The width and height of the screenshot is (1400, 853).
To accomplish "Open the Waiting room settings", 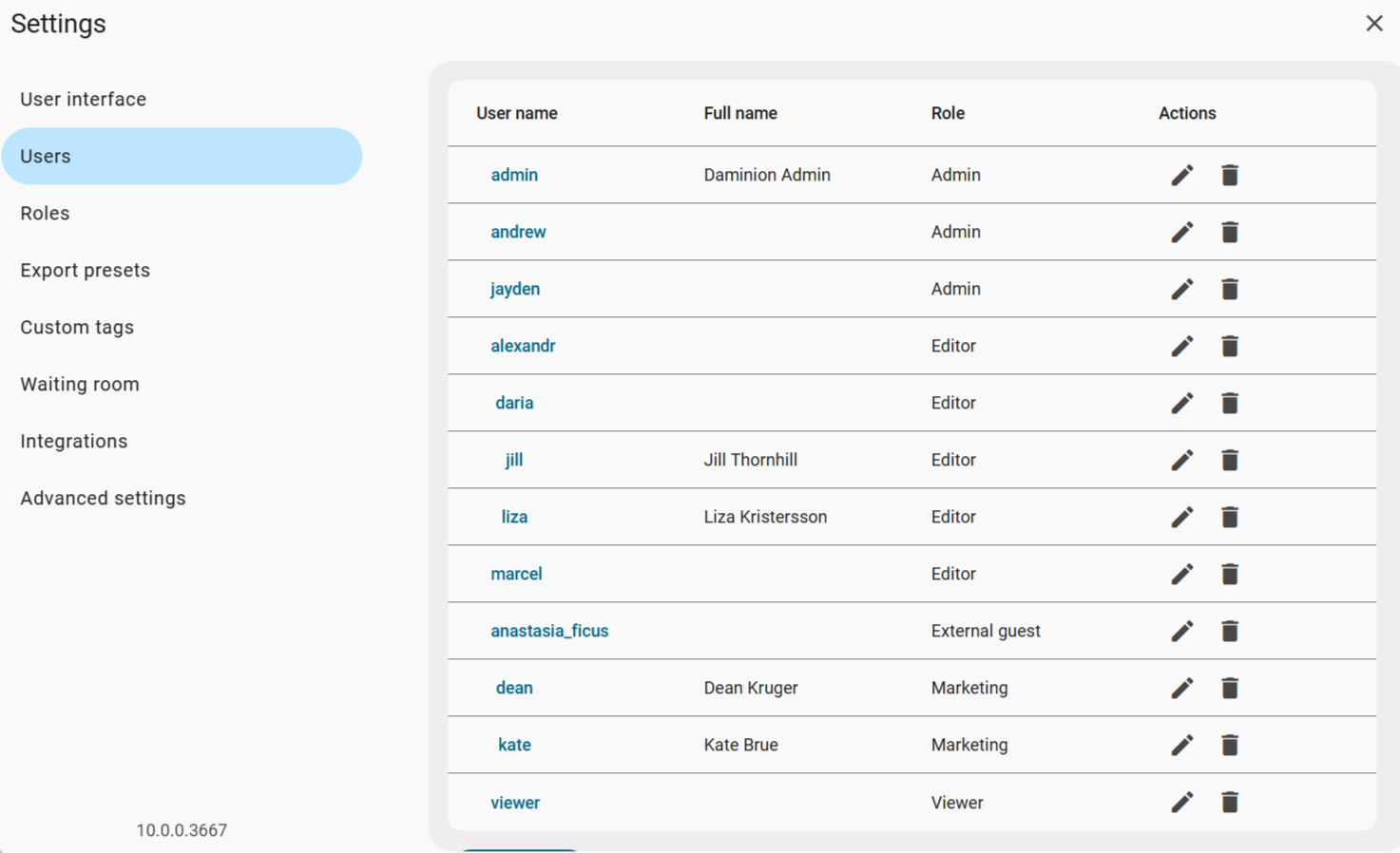I will pyautogui.click(x=80, y=384).
